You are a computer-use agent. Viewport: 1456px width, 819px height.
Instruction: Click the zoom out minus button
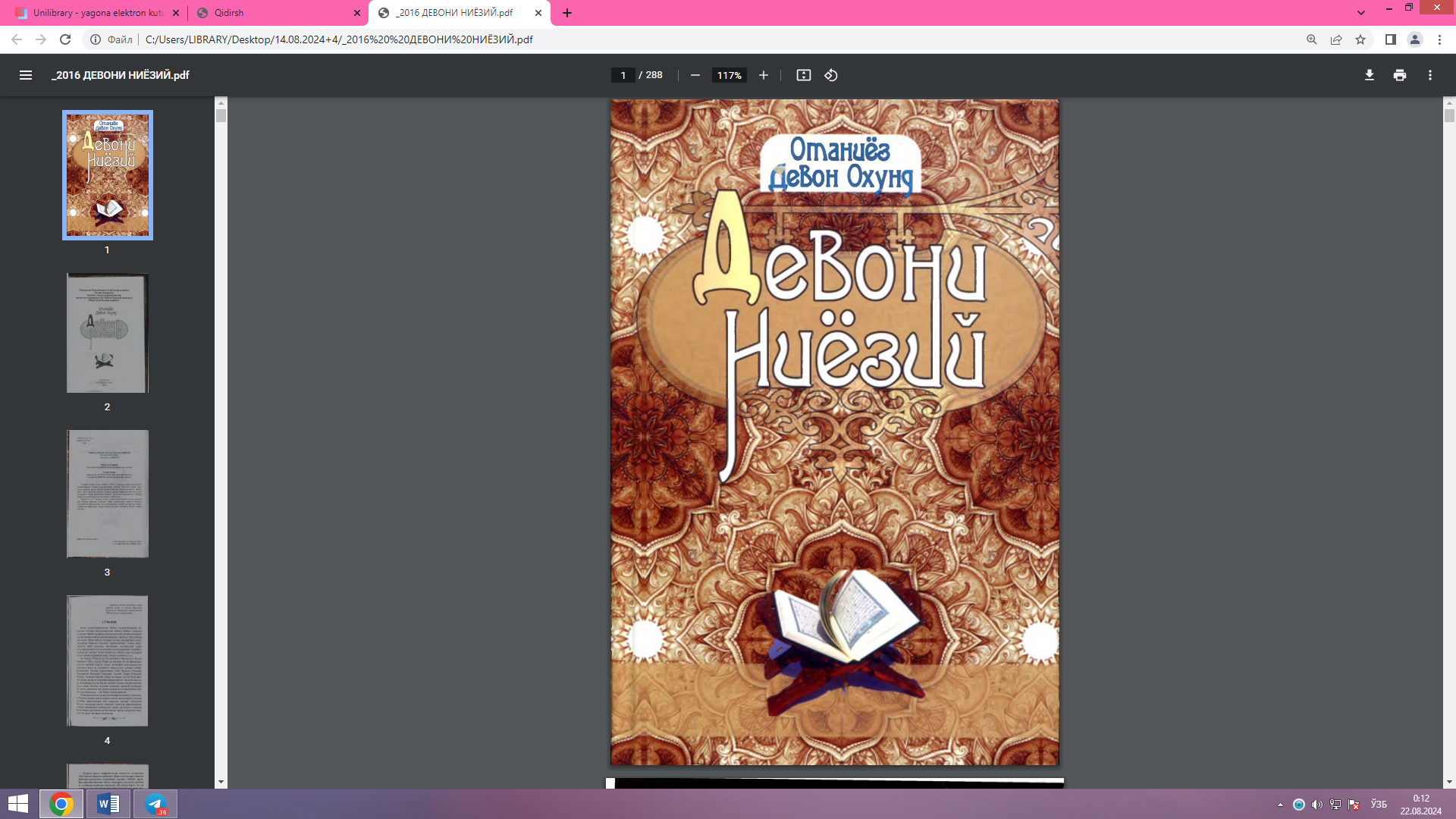point(695,75)
